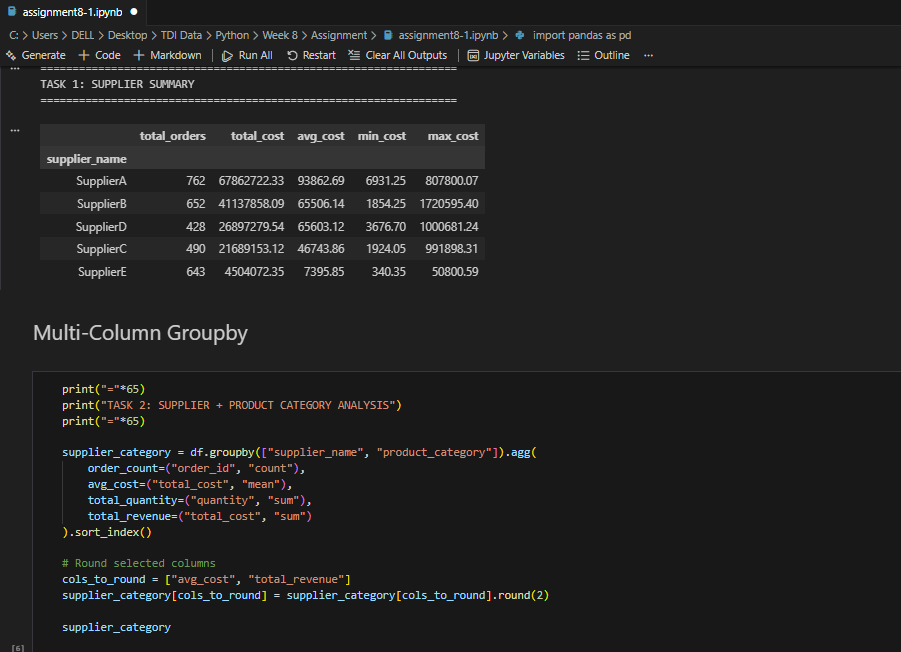Click the supplier_name index header

[x=87, y=159]
